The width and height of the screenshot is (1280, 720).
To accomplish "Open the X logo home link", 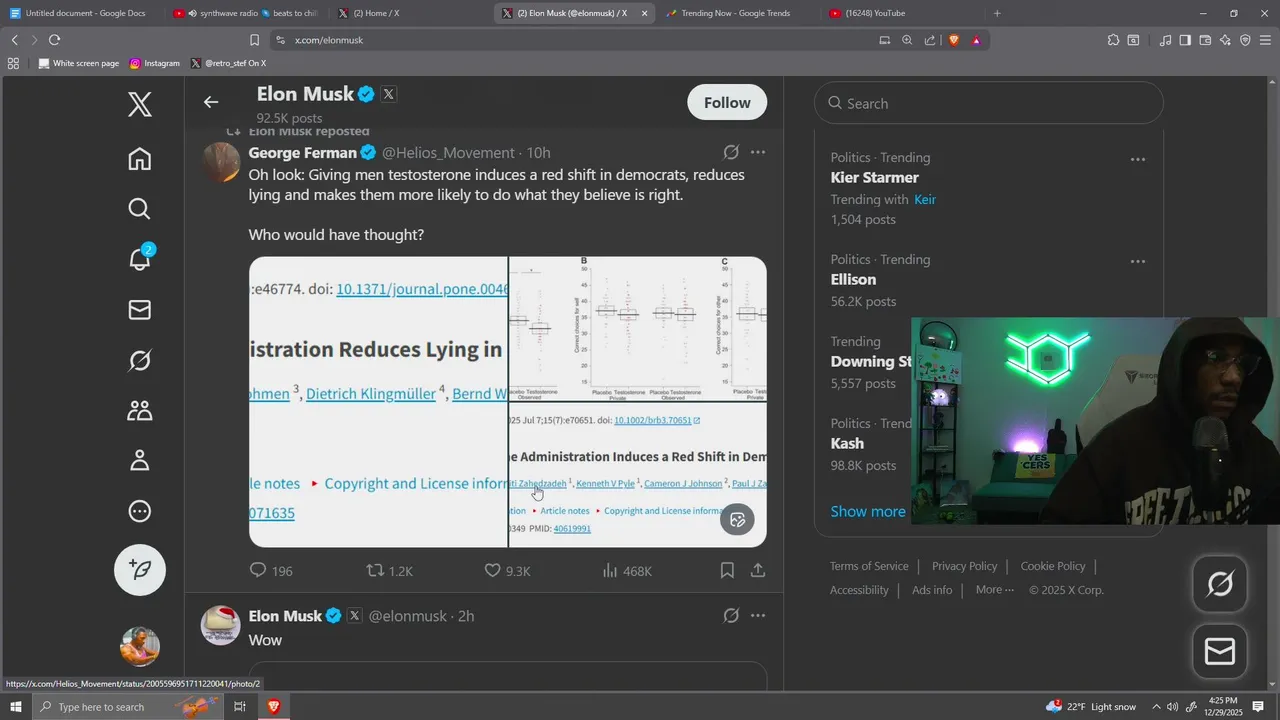I will (x=140, y=104).
